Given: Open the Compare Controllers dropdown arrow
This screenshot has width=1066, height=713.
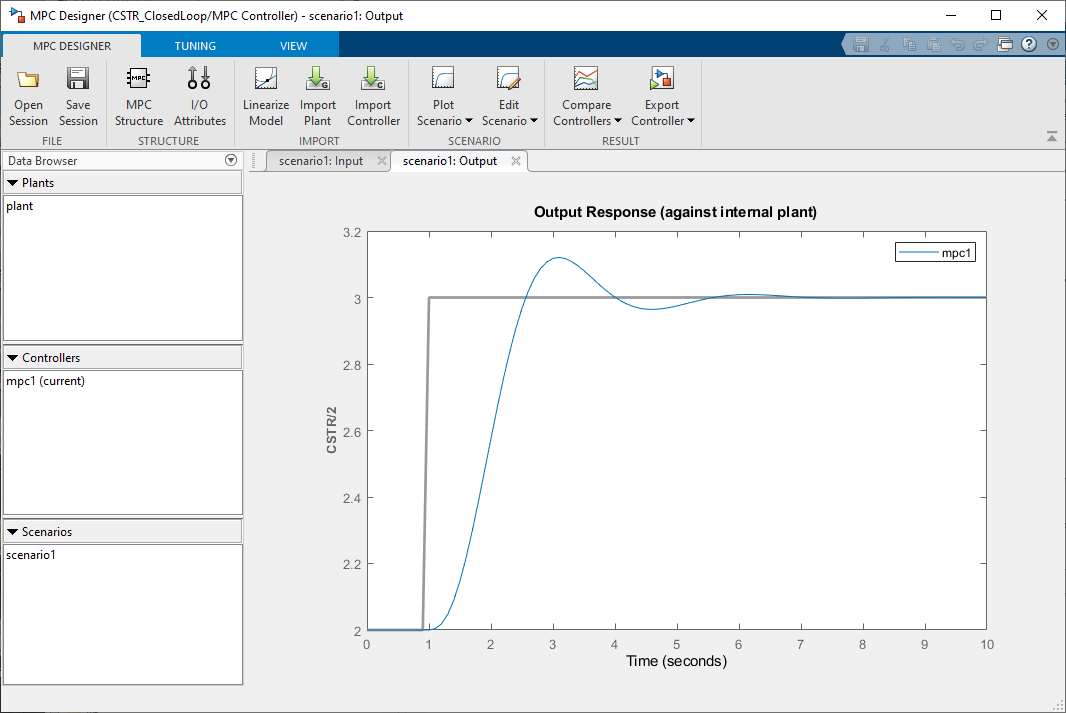Looking at the screenshot, I should pyautogui.click(x=618, y=121).
